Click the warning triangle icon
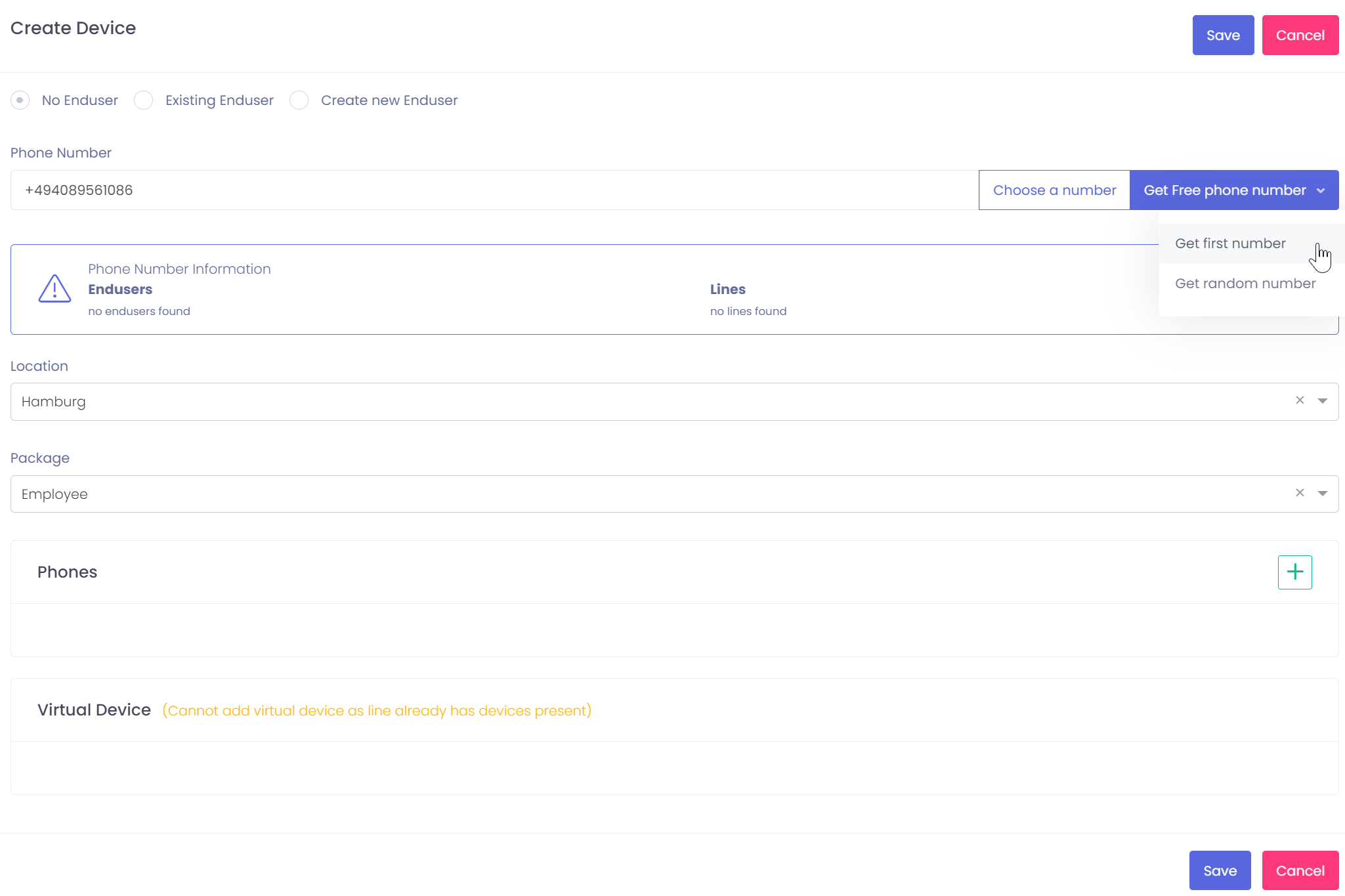Screen dimensions: 1345x896 pyautogui.click(x=54, y=289)
